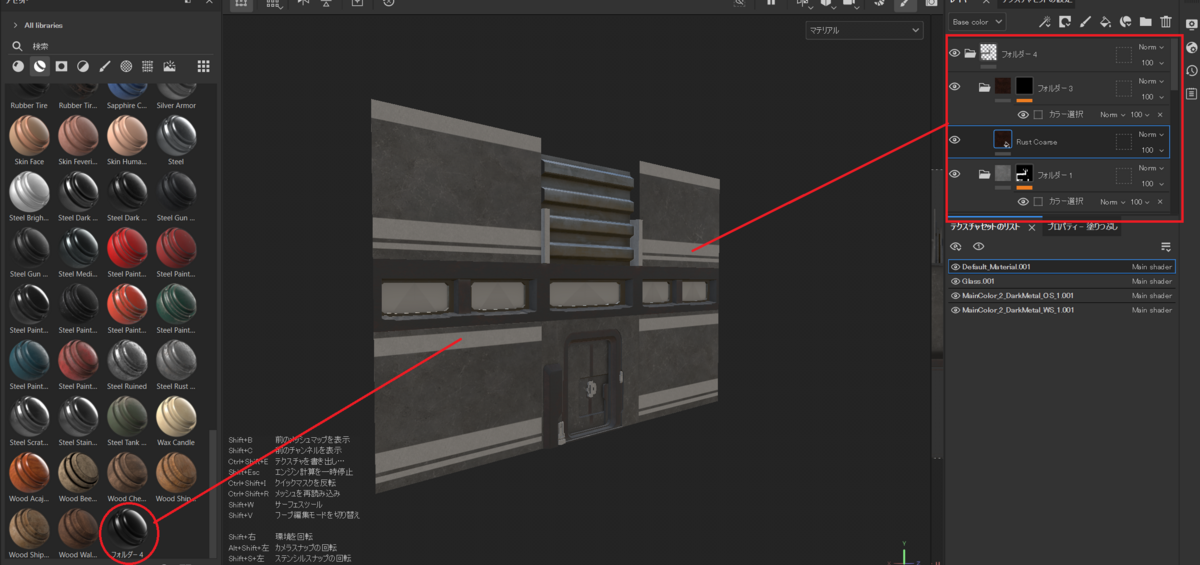
Task: Hide the フォルダー 4 layer
Action: point(954,53)
